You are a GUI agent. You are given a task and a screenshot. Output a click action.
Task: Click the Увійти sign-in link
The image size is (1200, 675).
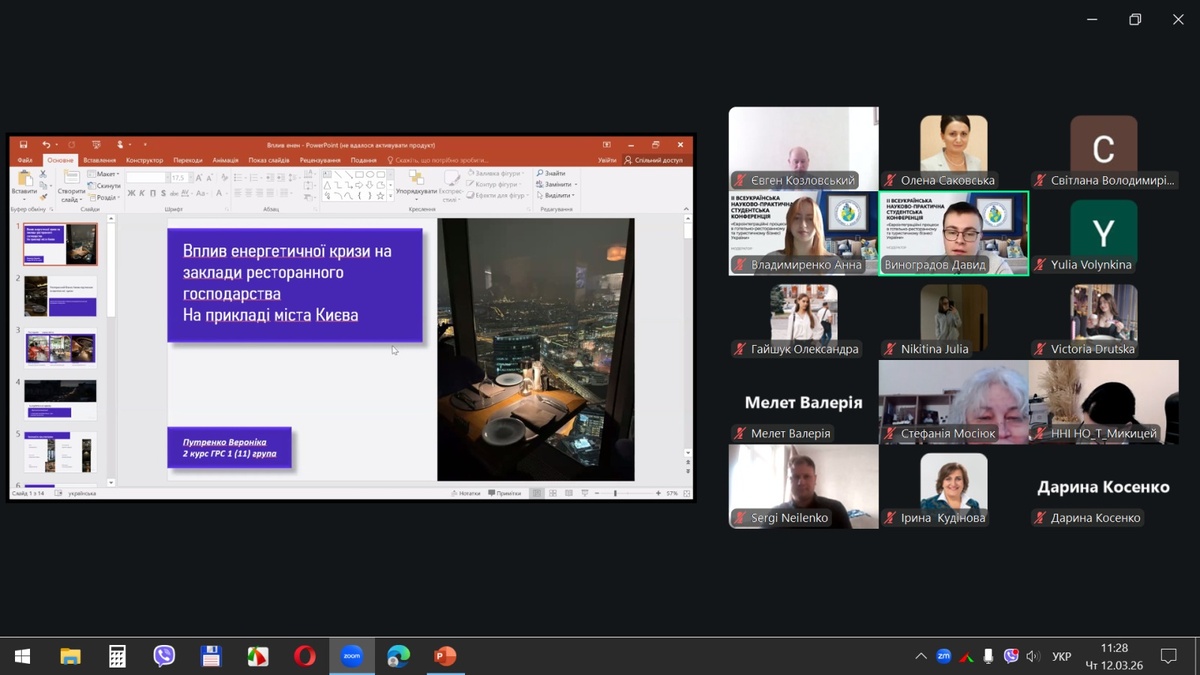click(x=607, y=160)
